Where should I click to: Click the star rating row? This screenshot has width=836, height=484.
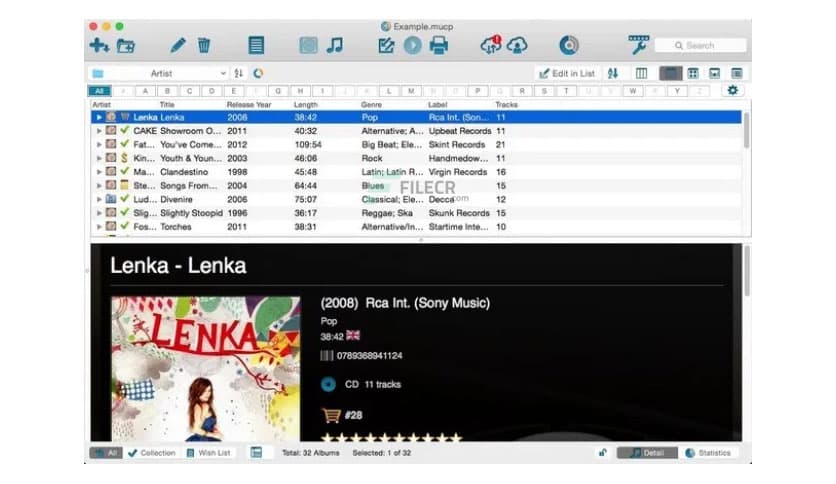(391, 438)
